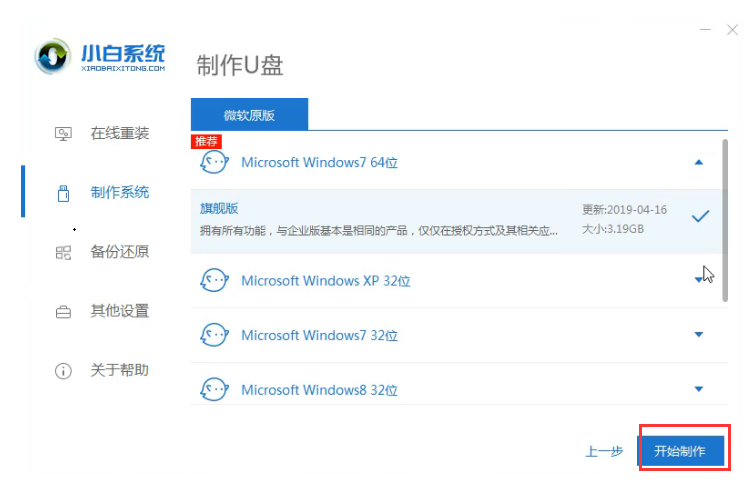
Task: Select Microsoft Windows7 64位 title text
Action: [319, 163]
